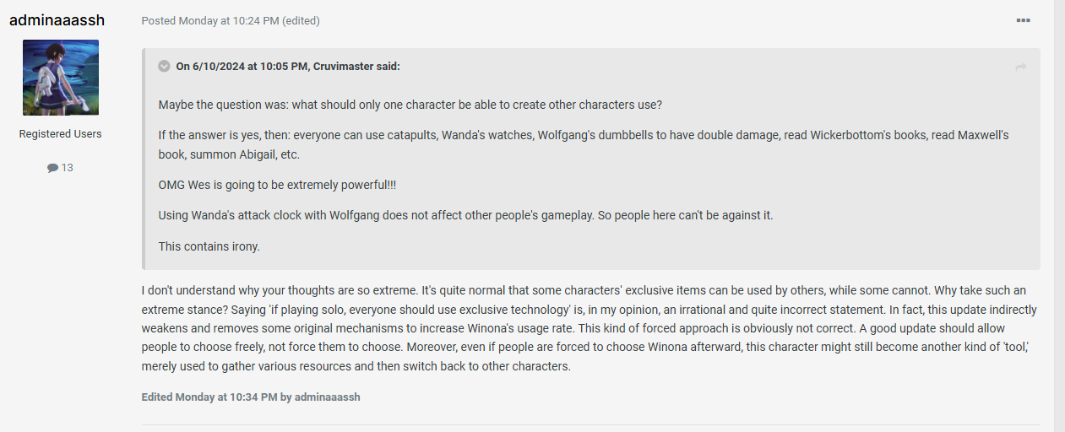1065x432 pixels.
Task: Click the adminaaassh avatar image
Action: tap(61, 77)
